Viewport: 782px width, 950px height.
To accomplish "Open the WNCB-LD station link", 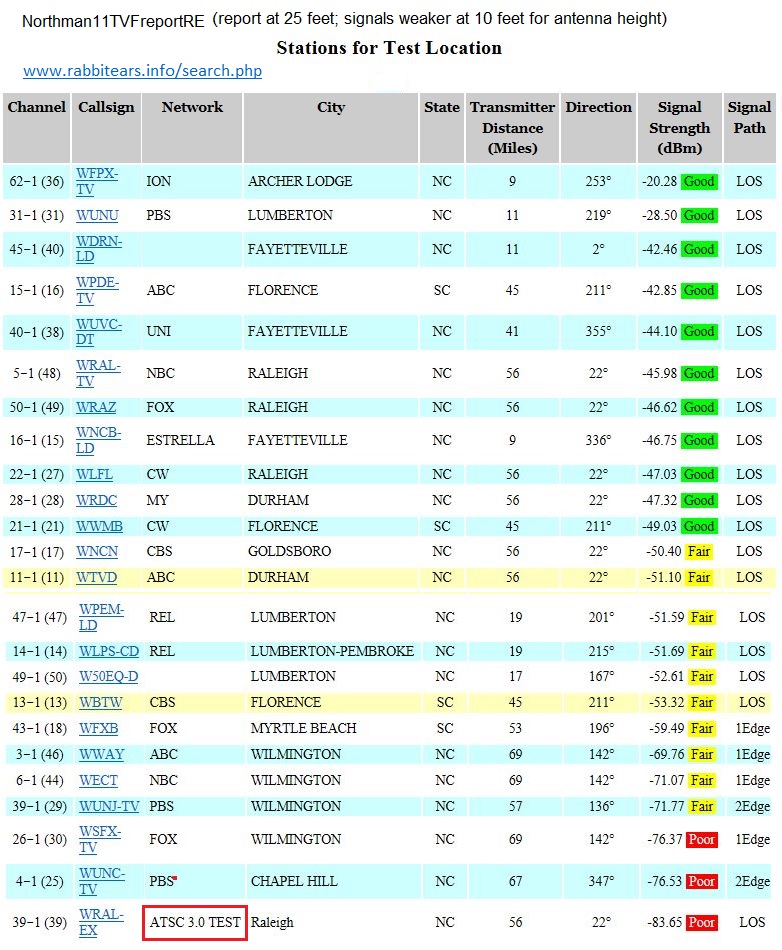I will point(99,440).
